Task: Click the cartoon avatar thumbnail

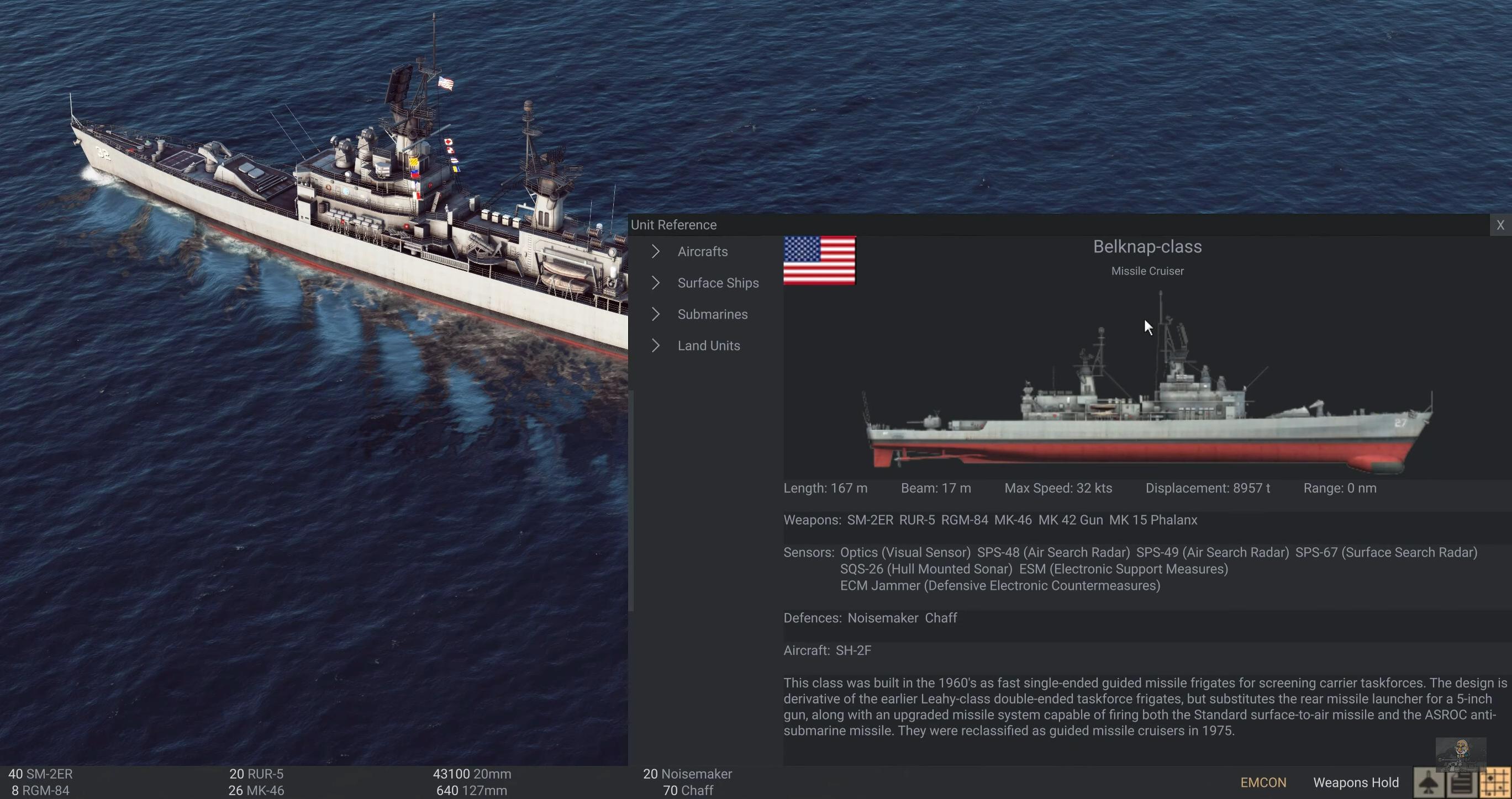Action: tap(1461, 753)
